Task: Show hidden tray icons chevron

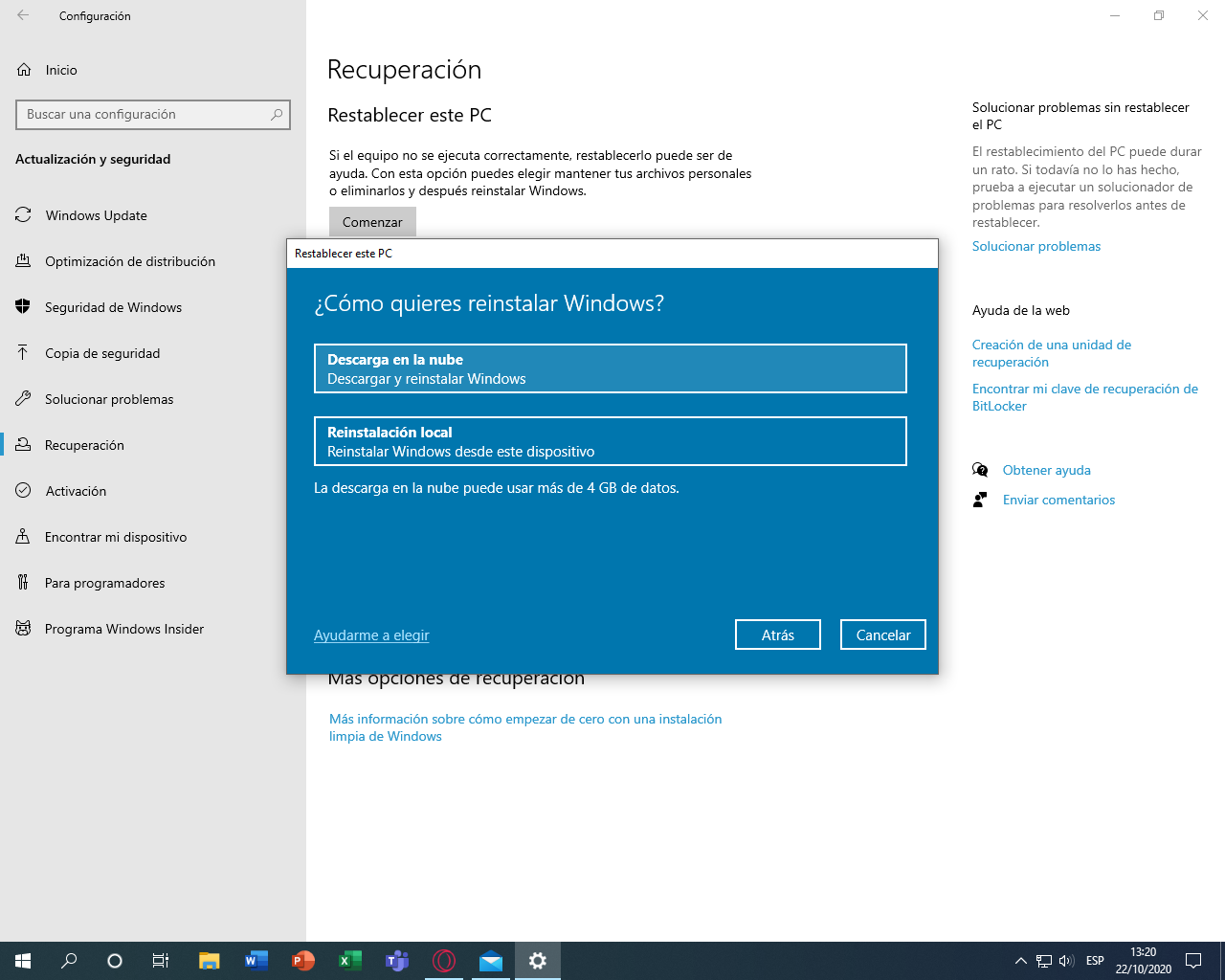Action: tap(1020, 961)
